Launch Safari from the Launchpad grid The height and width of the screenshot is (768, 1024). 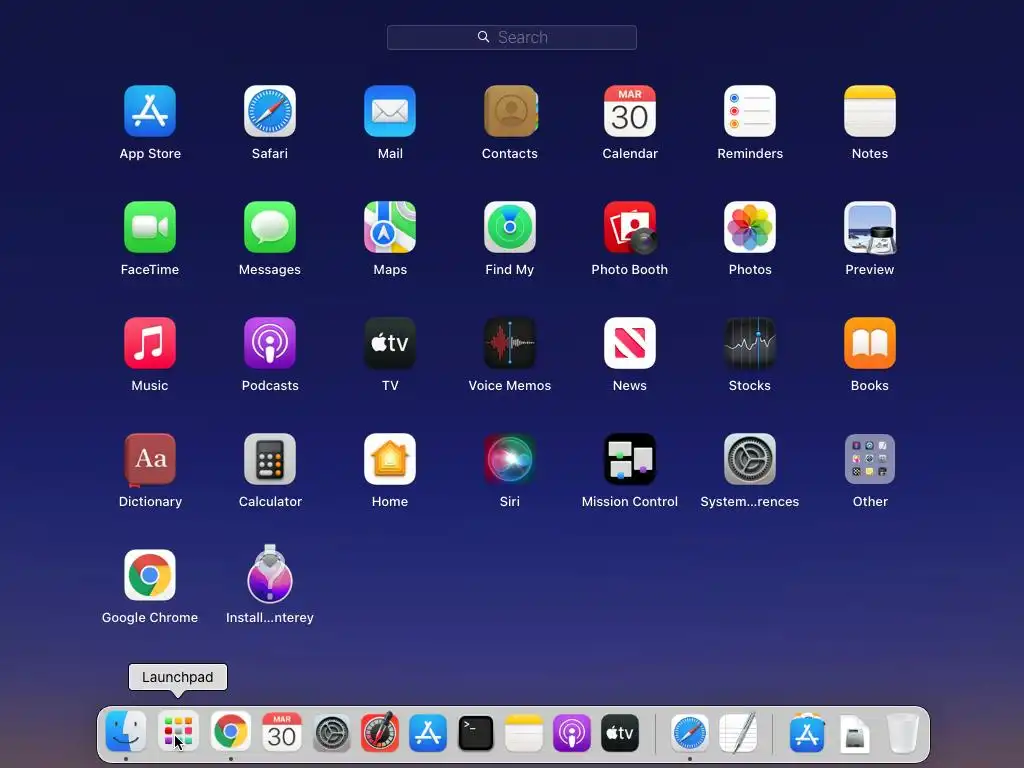pyautogui.click(x=270, y=111)
